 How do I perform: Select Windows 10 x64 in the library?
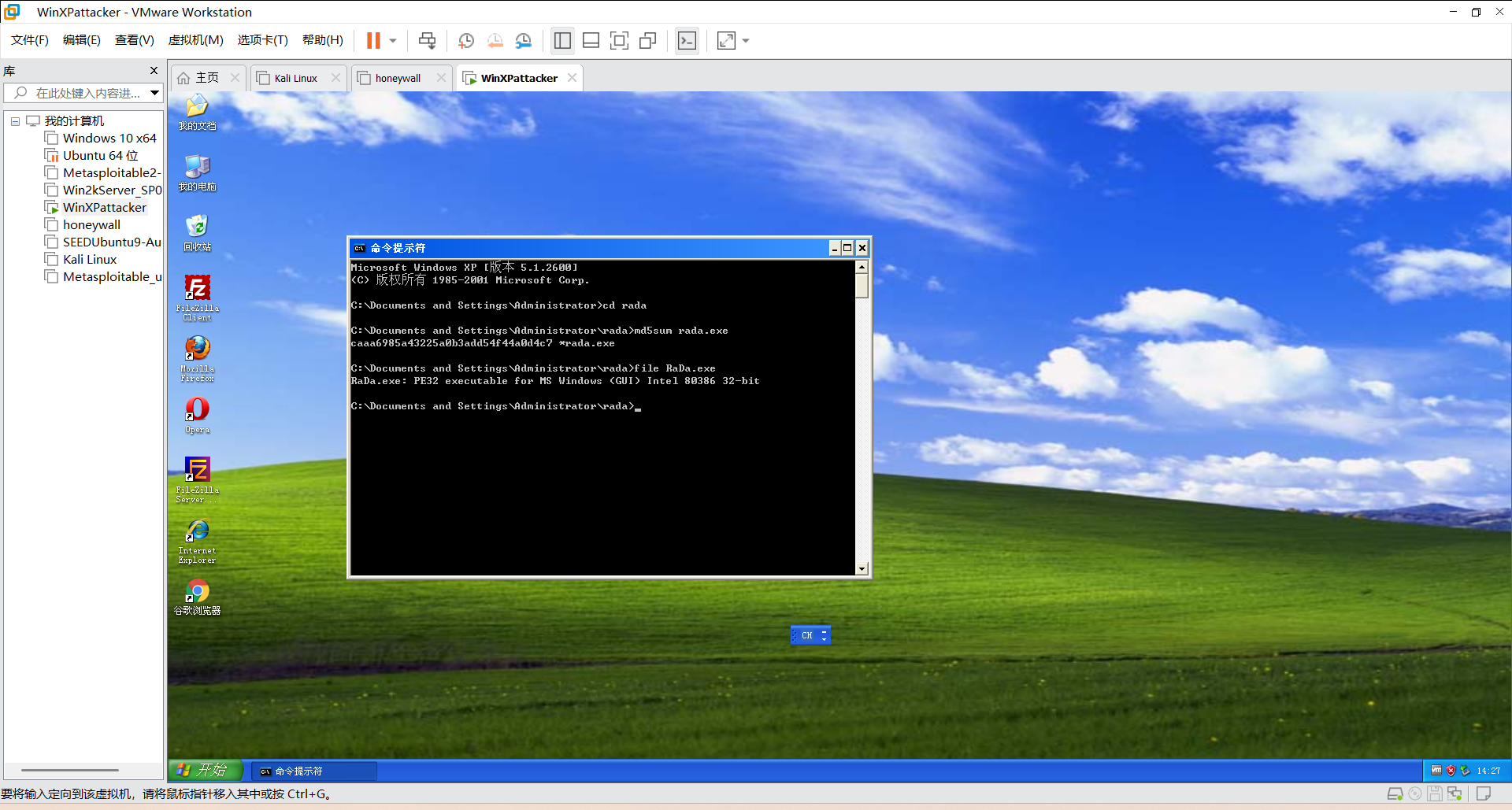click(x=102, y=139)
